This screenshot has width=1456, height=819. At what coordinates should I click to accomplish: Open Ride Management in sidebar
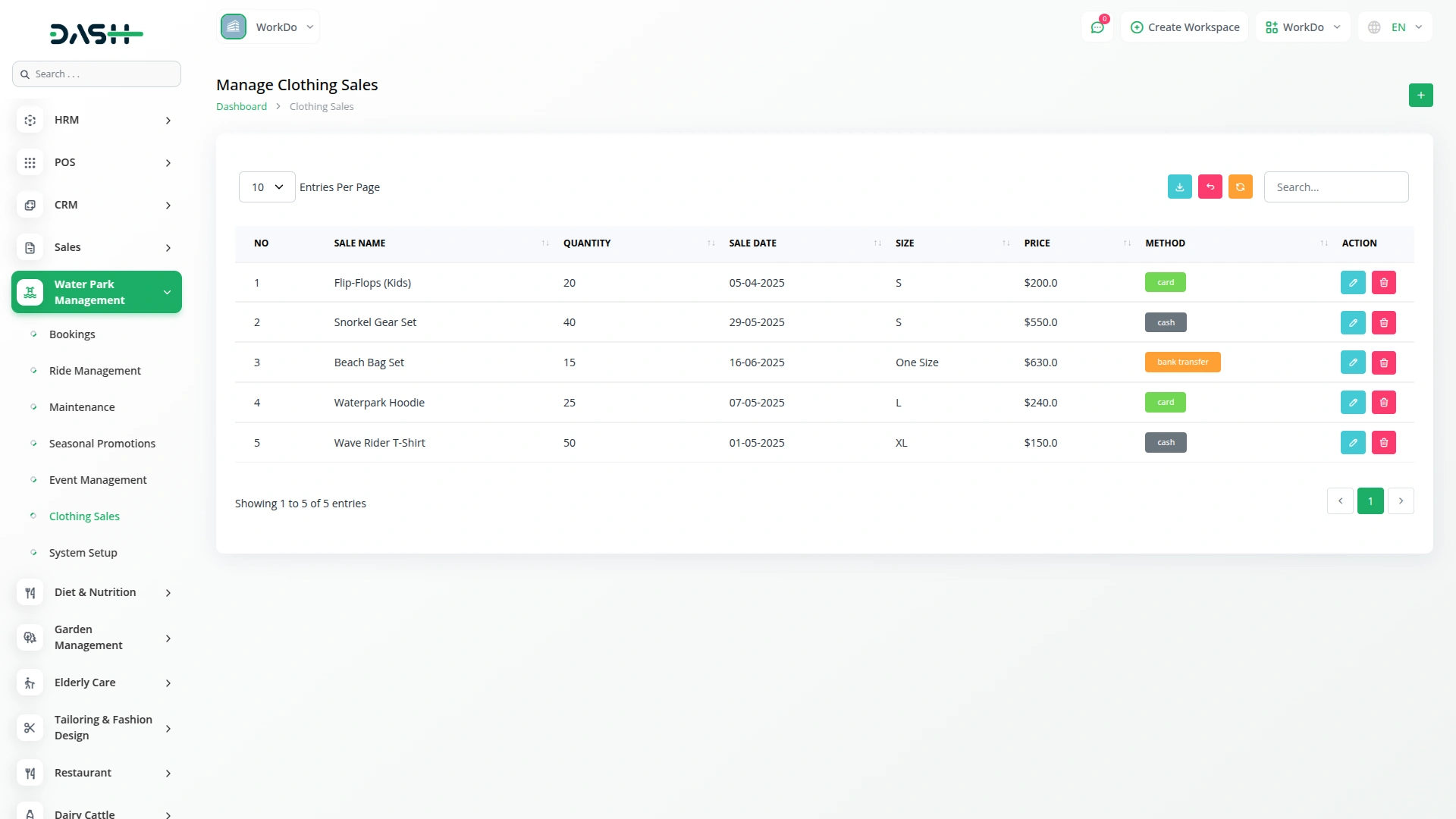pyautogui.click(x=95, y=371)
